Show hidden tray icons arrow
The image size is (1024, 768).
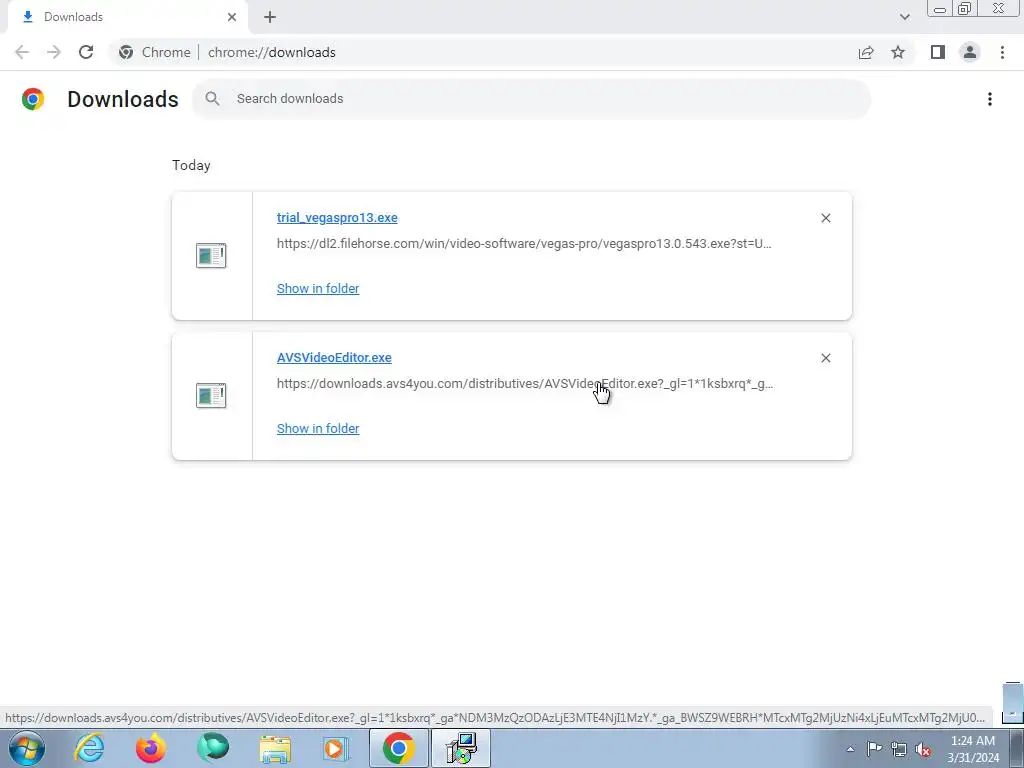850,749
